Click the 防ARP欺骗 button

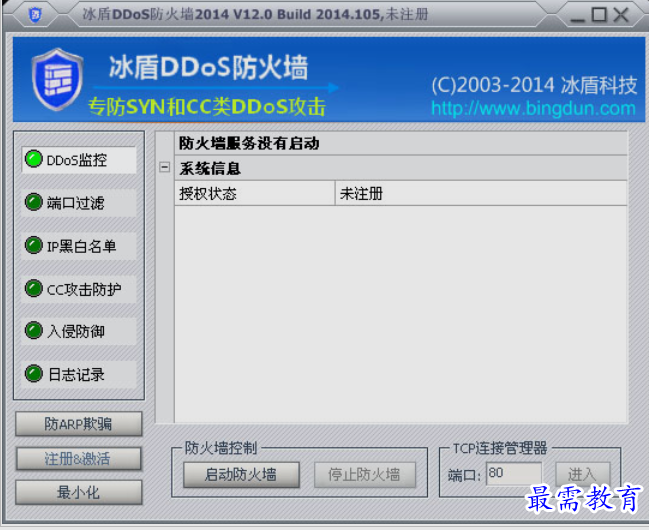79,424
